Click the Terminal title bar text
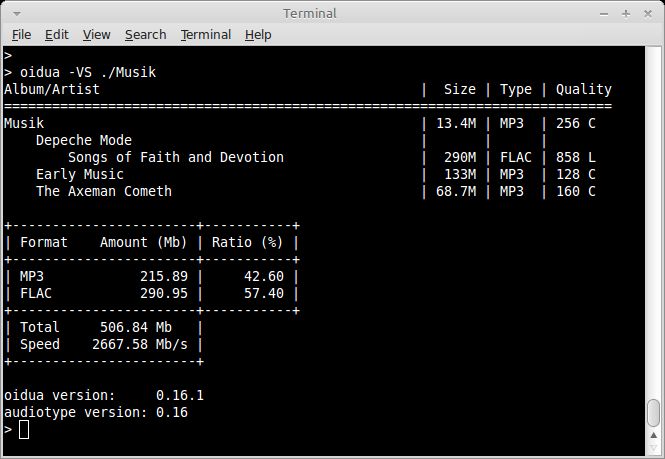Viewport: 665px width, 459px height. click(x=310, y=14)
